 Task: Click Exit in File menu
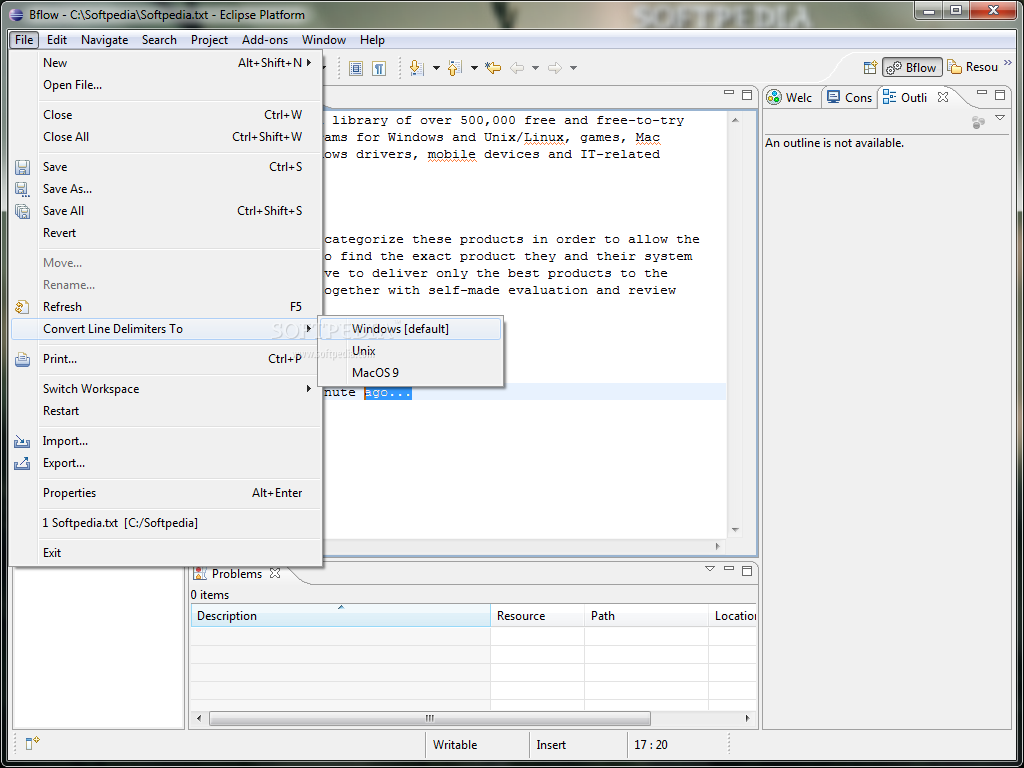coord(167,552)
